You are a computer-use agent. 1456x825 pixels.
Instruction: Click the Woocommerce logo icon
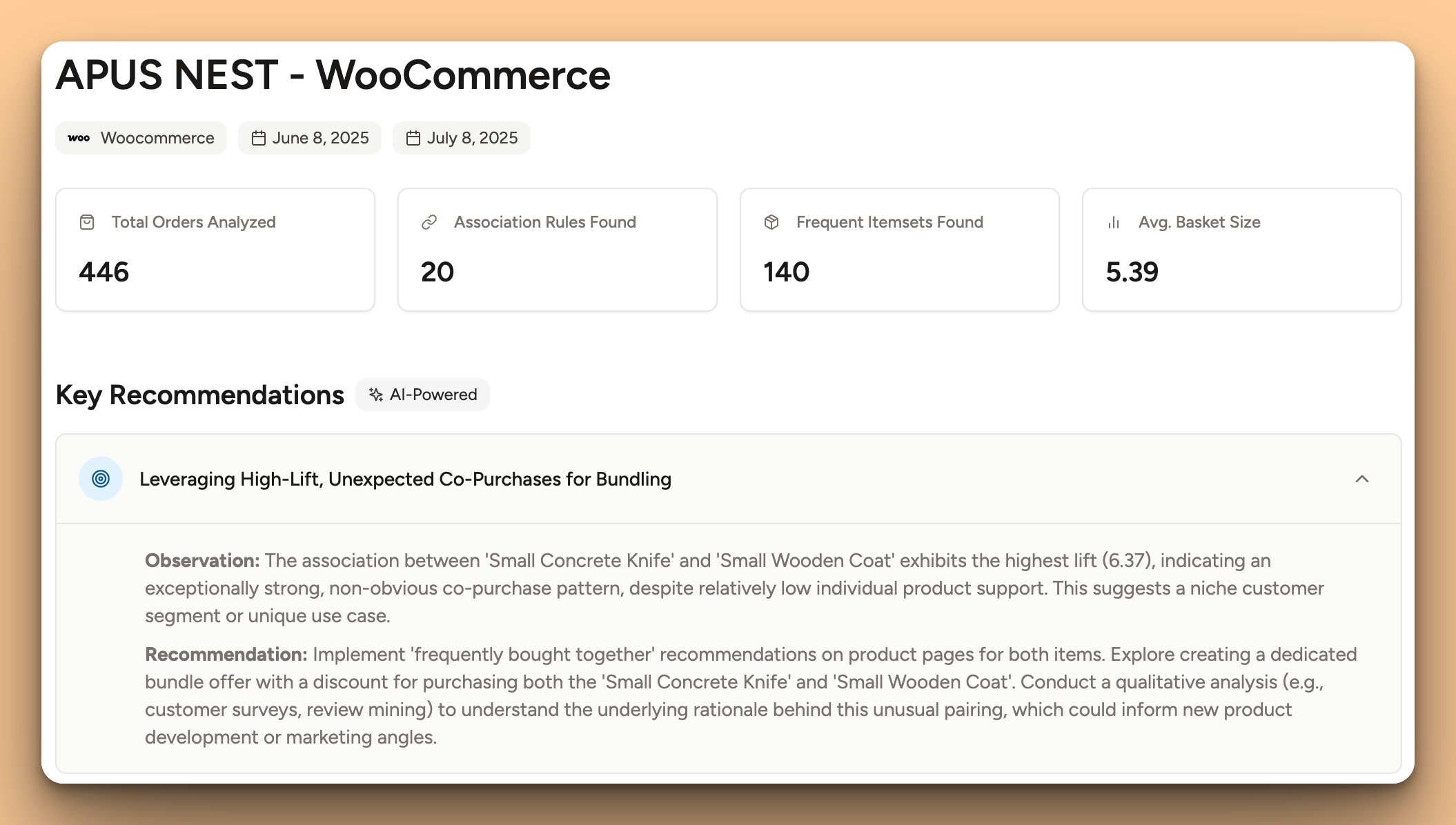pyautogui.click(x=79, y=137)
